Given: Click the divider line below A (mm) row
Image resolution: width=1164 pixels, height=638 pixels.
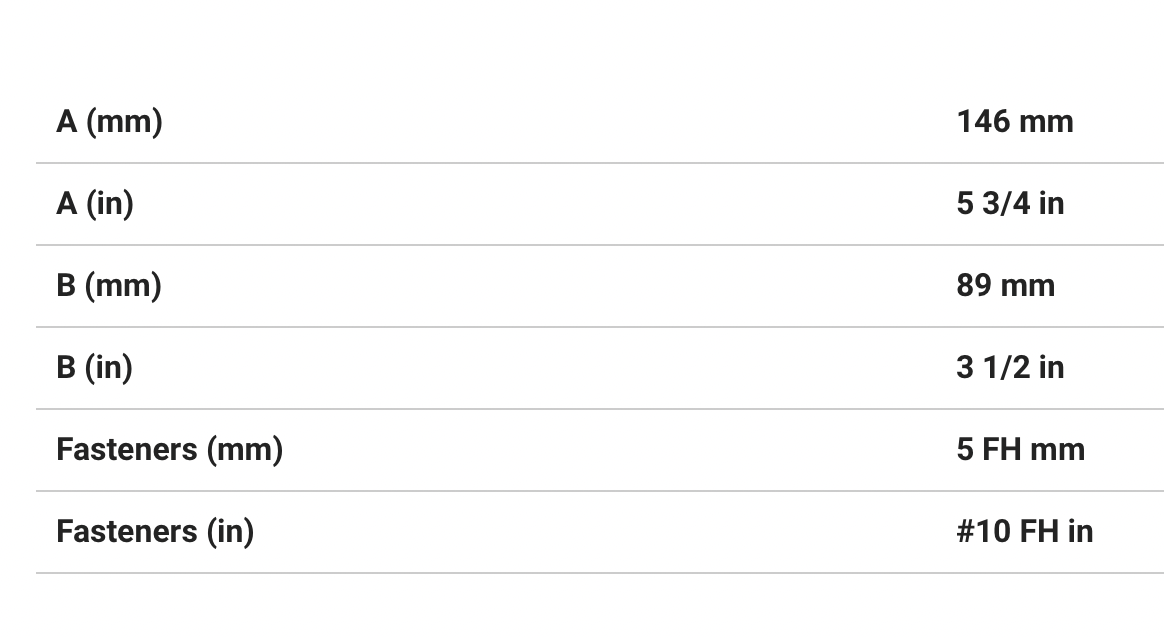Looking at the screenshot, I should (600, 163).
